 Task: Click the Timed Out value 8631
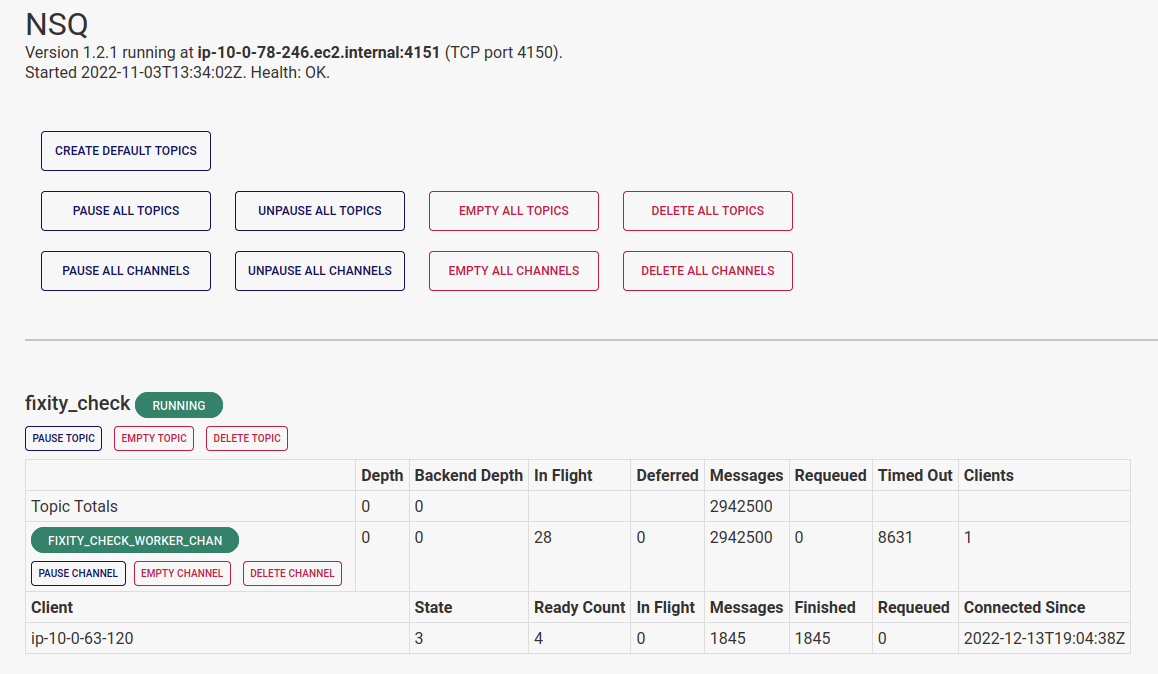(x=895, y=537)
